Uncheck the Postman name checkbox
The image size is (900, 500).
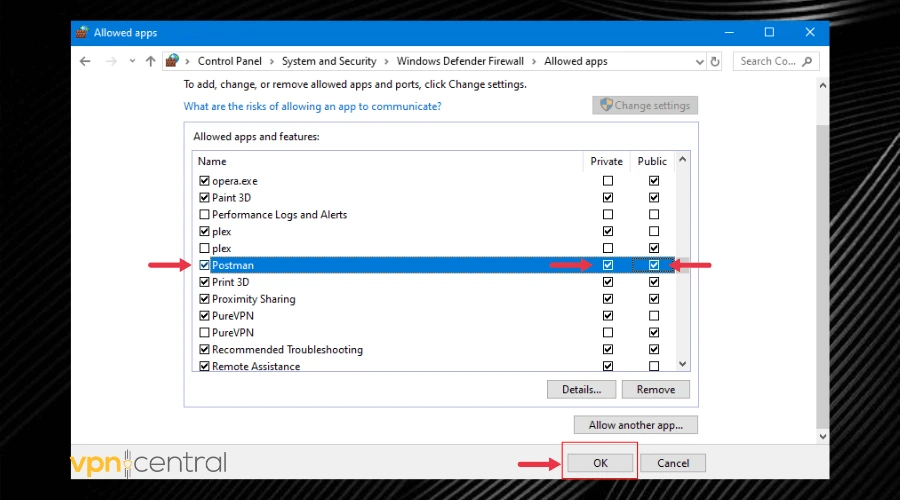(x=204, y=265)
